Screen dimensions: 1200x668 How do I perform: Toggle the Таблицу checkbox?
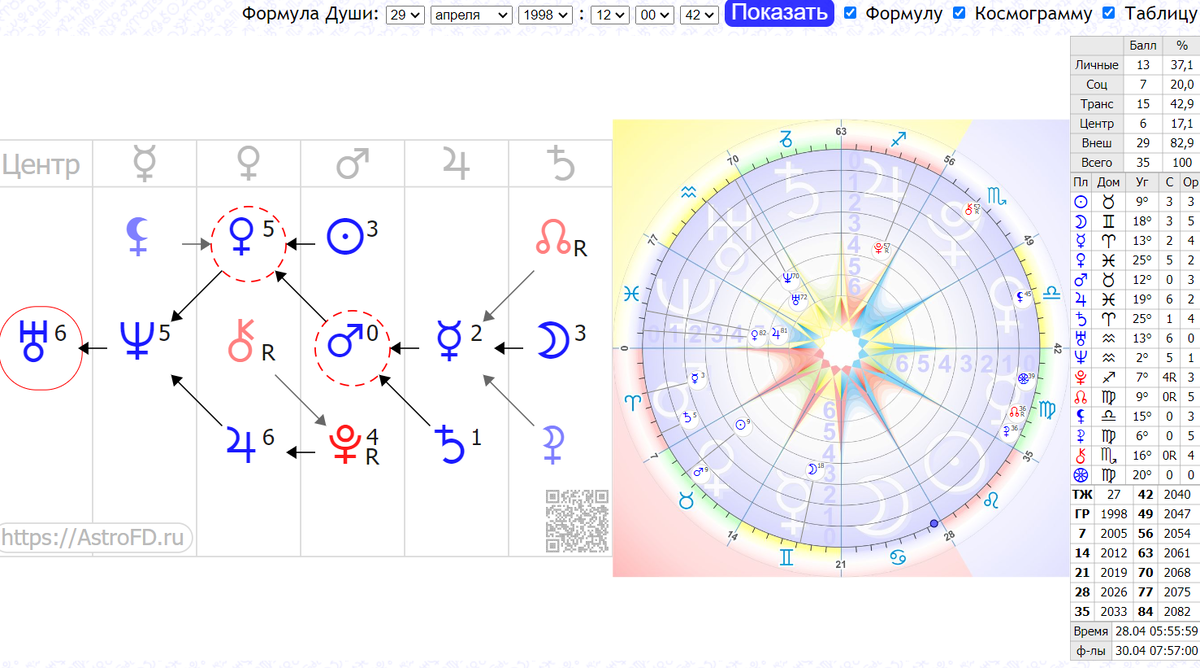[x=1108, y=13]
